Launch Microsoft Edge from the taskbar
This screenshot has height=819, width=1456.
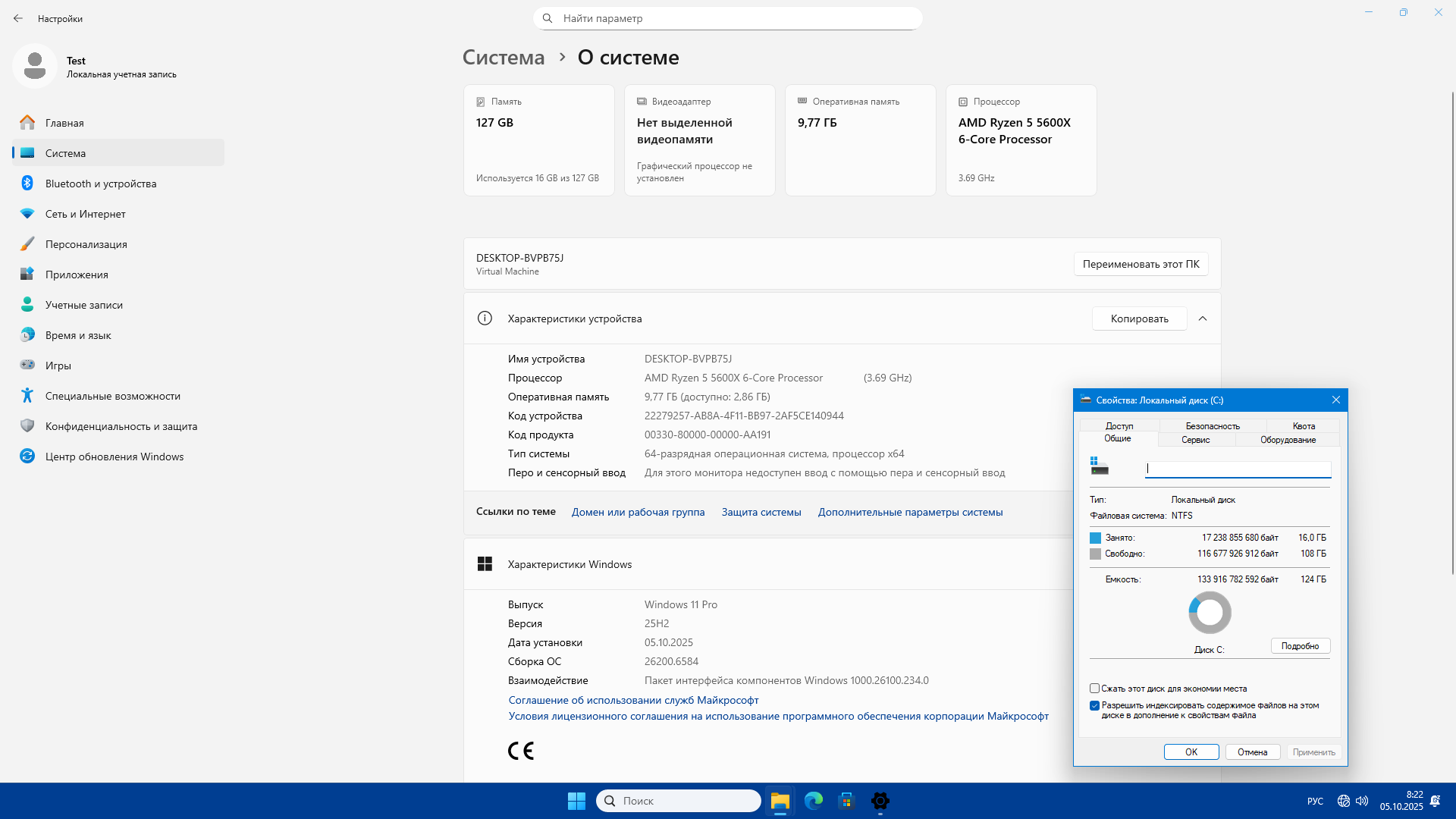point(814,801)
